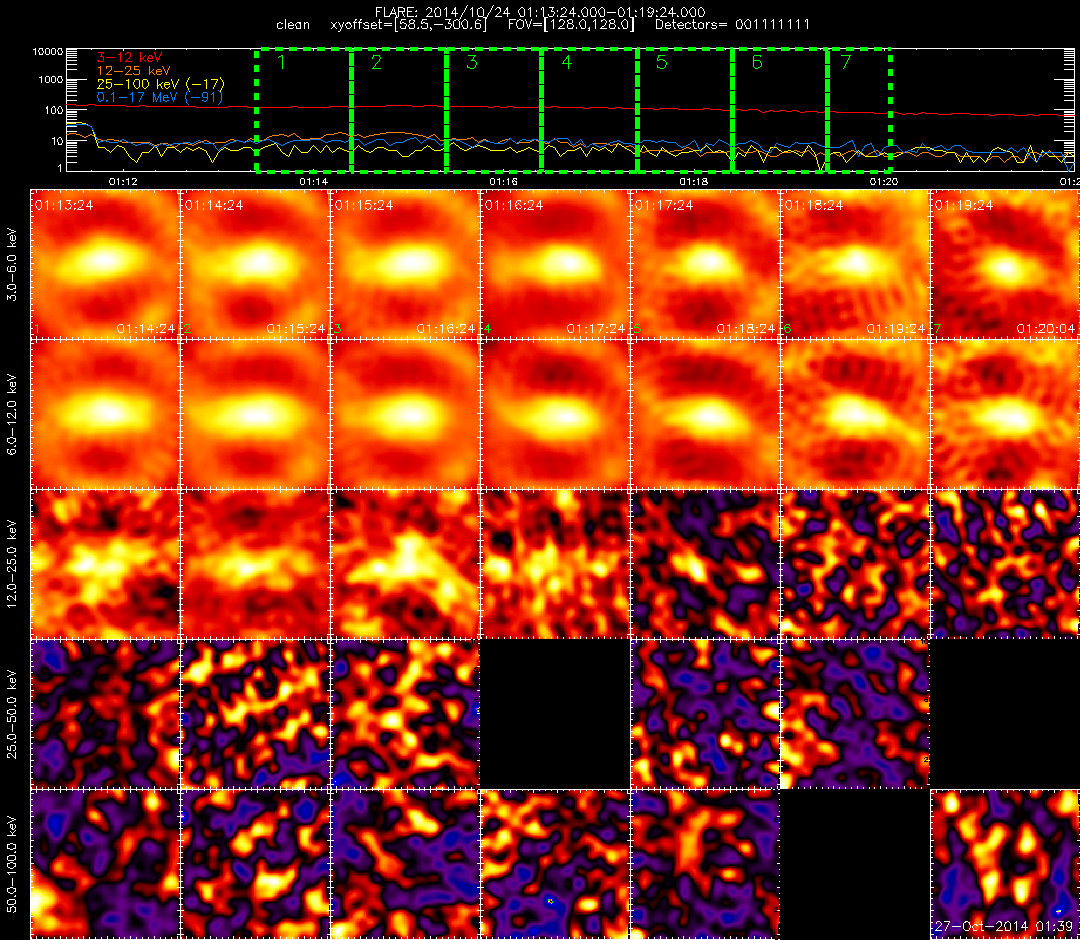
Task: Click the '3.0-6.0 keV' row label
Action: coord(12,264)
